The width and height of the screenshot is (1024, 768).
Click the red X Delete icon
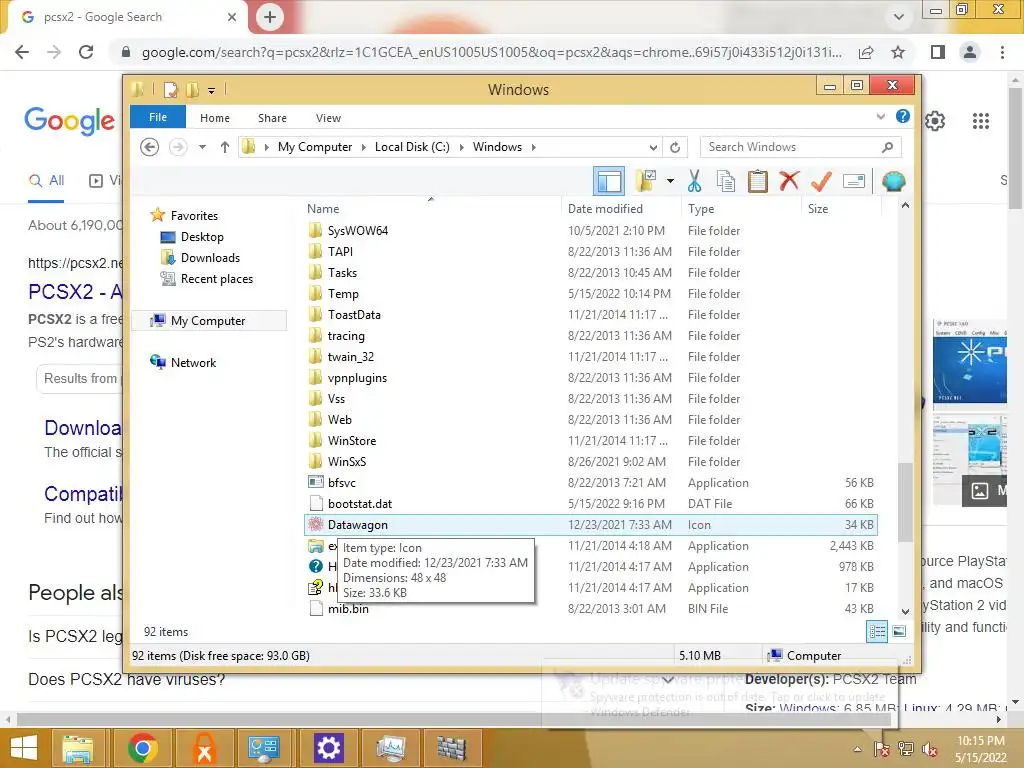click(789, 180)
